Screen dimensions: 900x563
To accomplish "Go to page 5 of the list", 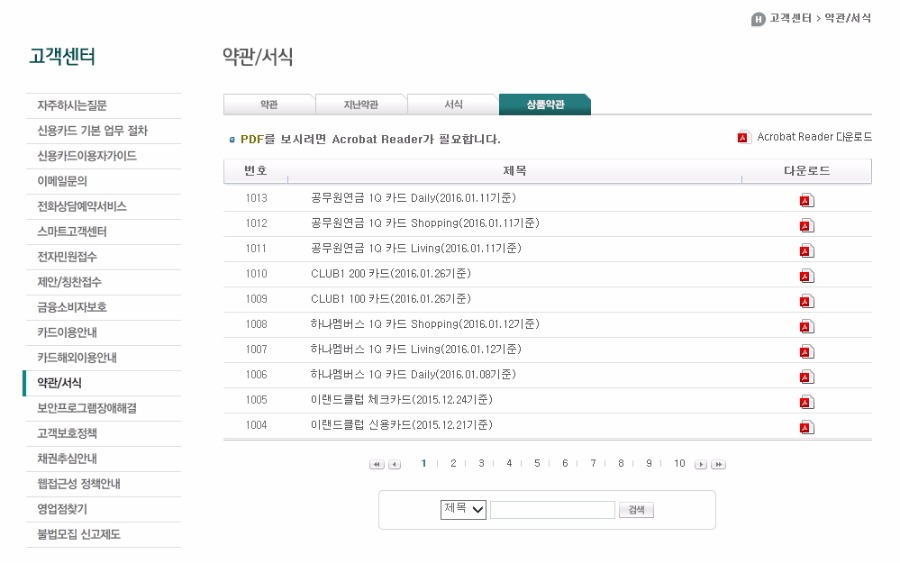I will coord(537,464).
